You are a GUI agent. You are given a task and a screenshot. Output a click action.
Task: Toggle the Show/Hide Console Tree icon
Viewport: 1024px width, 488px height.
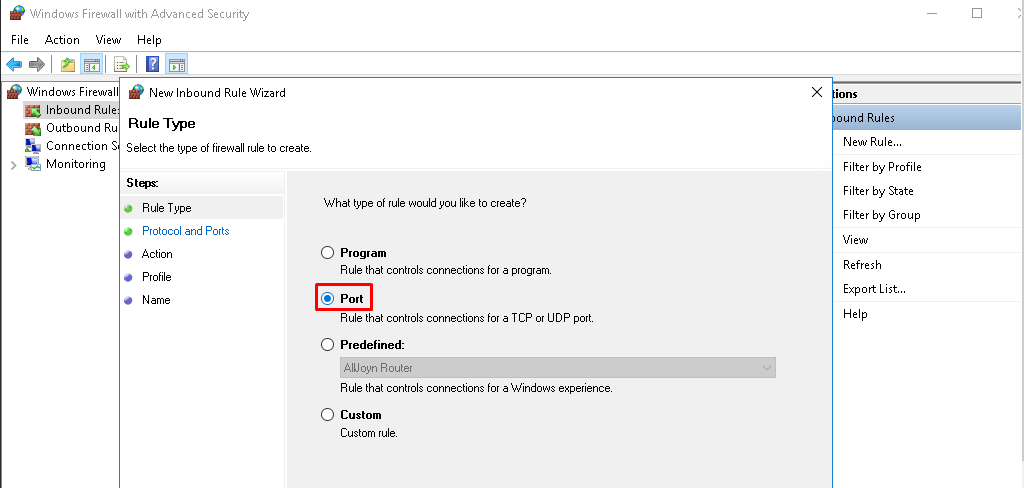click(91, 65)
